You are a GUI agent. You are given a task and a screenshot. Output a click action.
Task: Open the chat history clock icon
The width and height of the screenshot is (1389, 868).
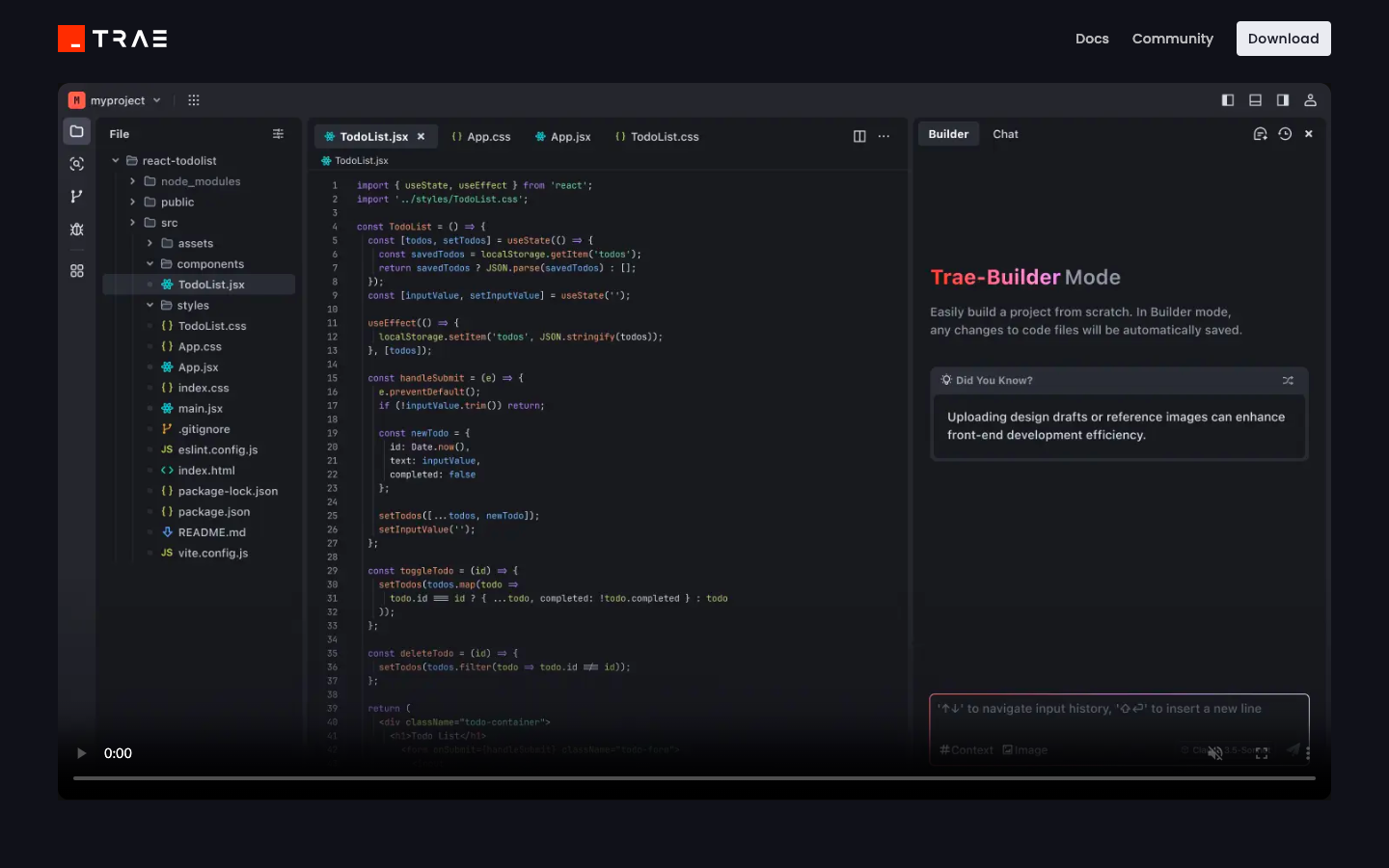1285,134
